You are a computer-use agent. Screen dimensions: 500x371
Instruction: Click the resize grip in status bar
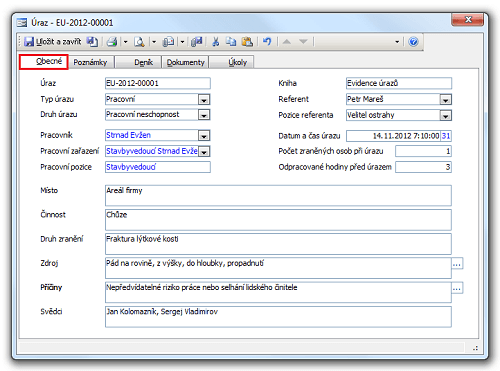pos(475,348)
